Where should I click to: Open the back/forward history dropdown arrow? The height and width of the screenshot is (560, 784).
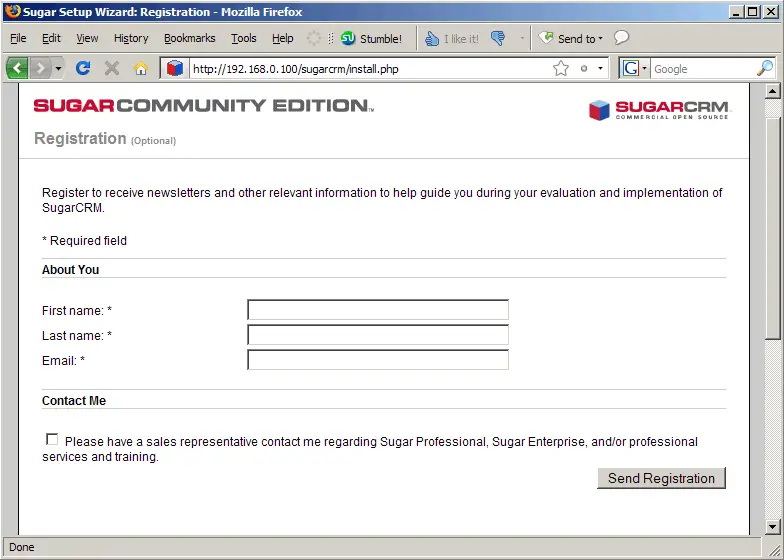coord(58,68)
